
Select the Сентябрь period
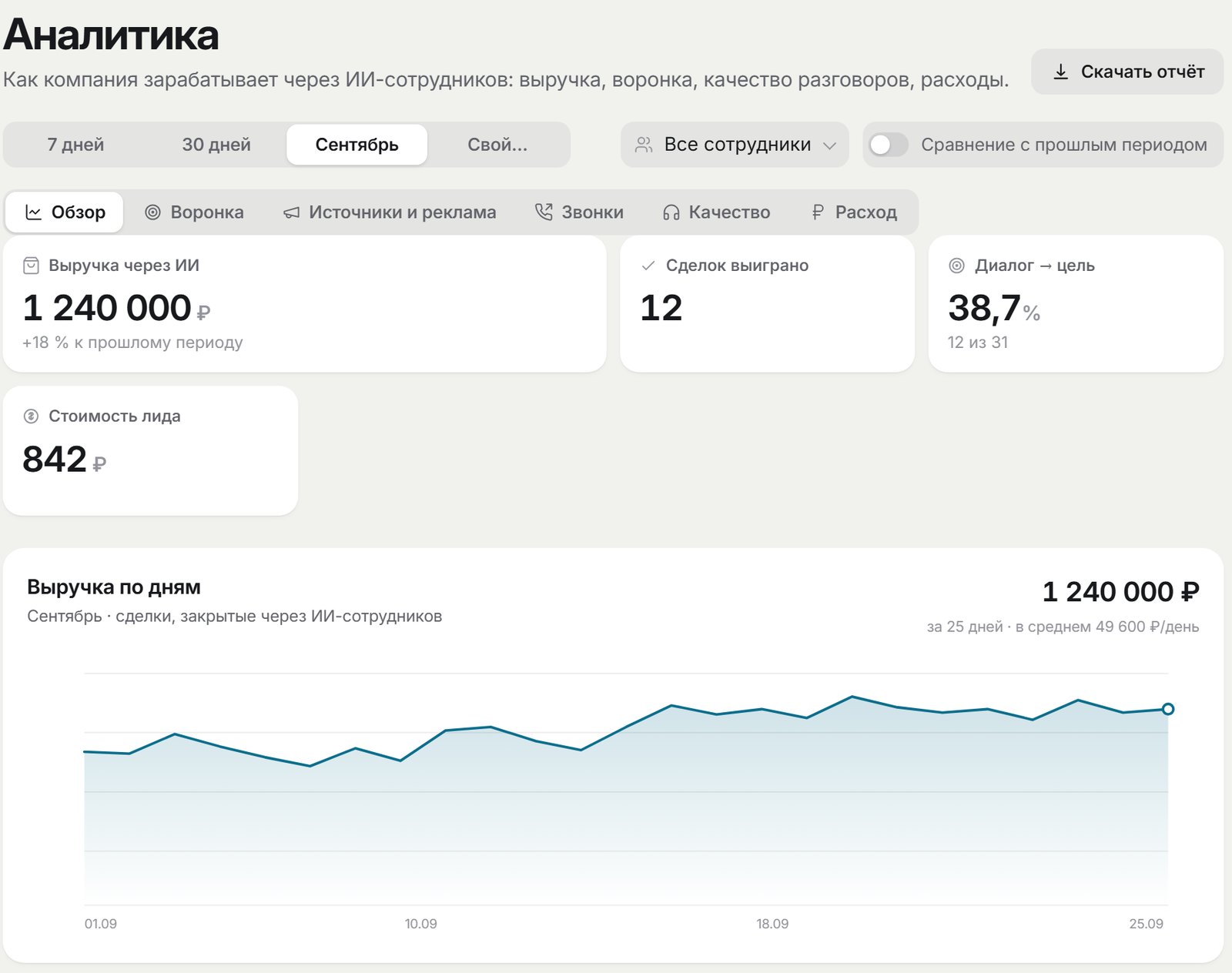[x=357, y=145]
